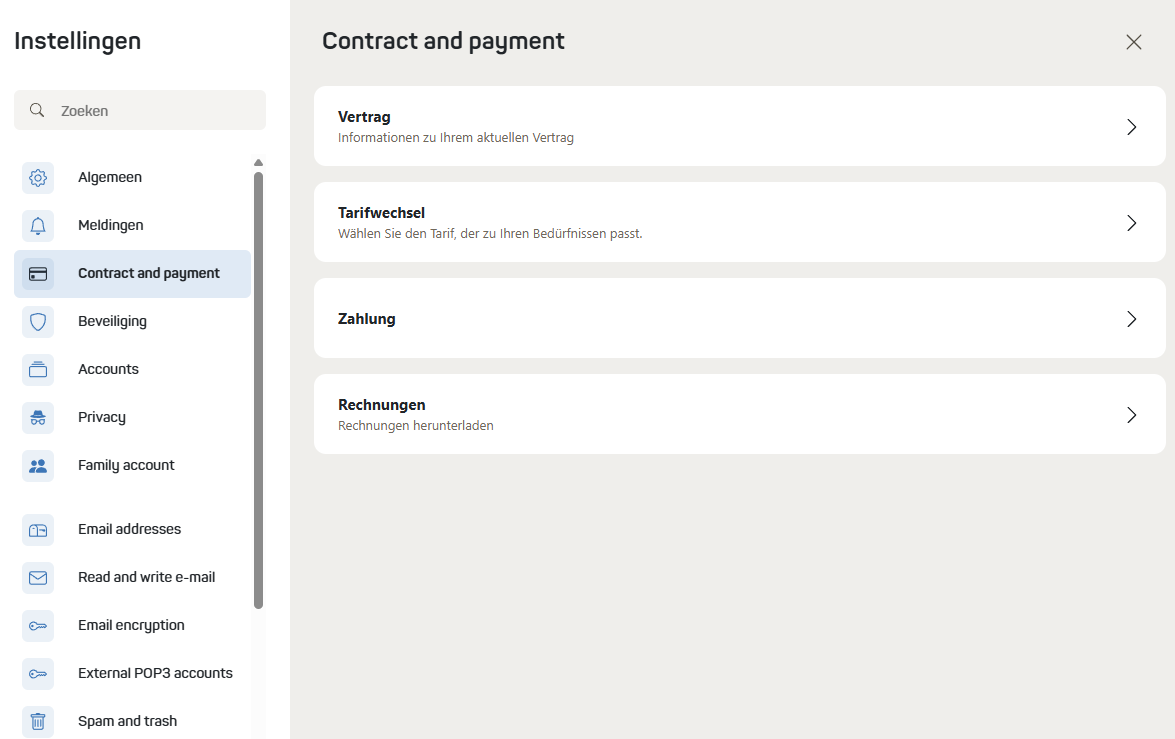Screen dimensions: 1175x739
Task: Click the stacked cards Accounts icon
Action: pyautogui.click(x=38, y=370)
